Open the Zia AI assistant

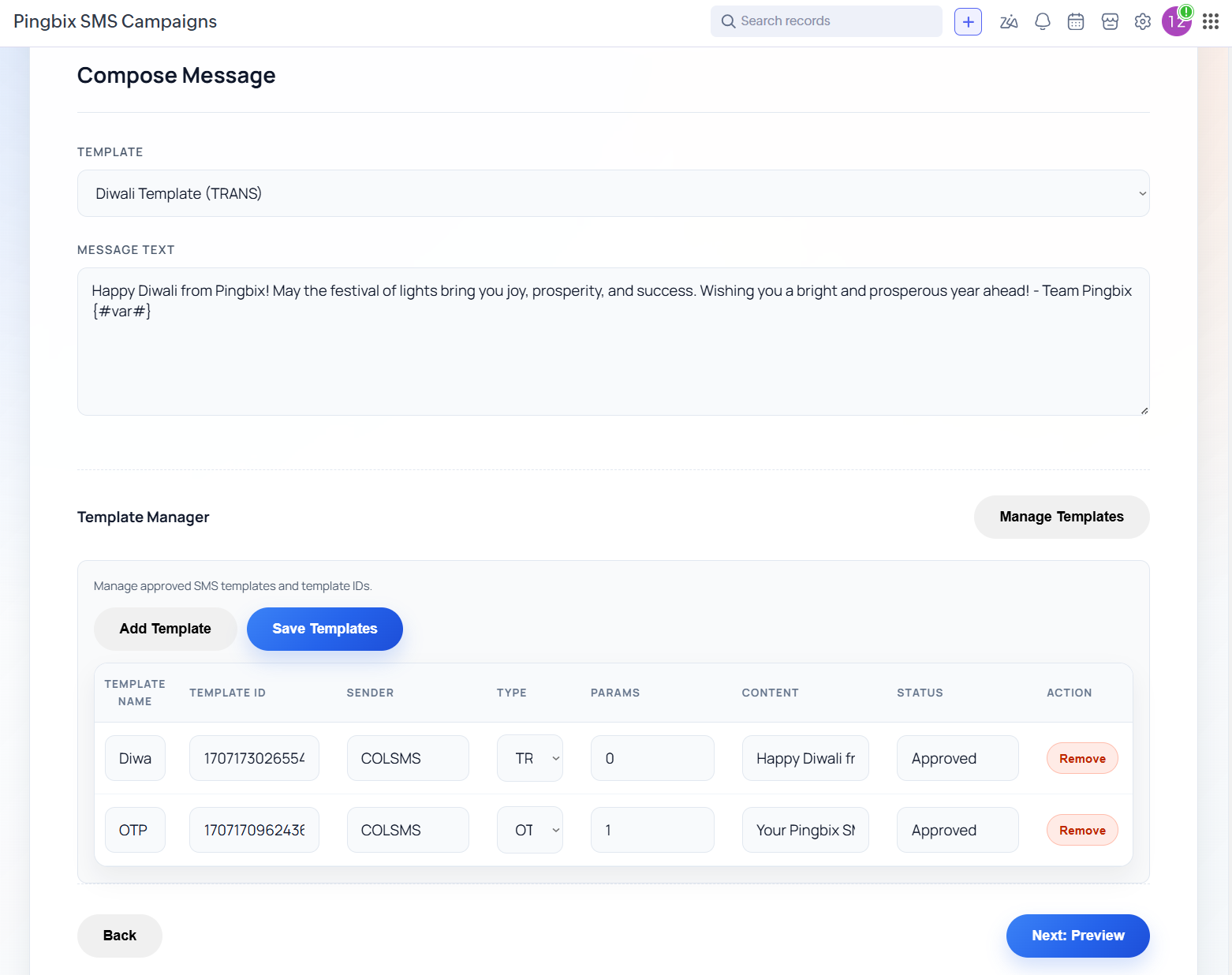1009,21
